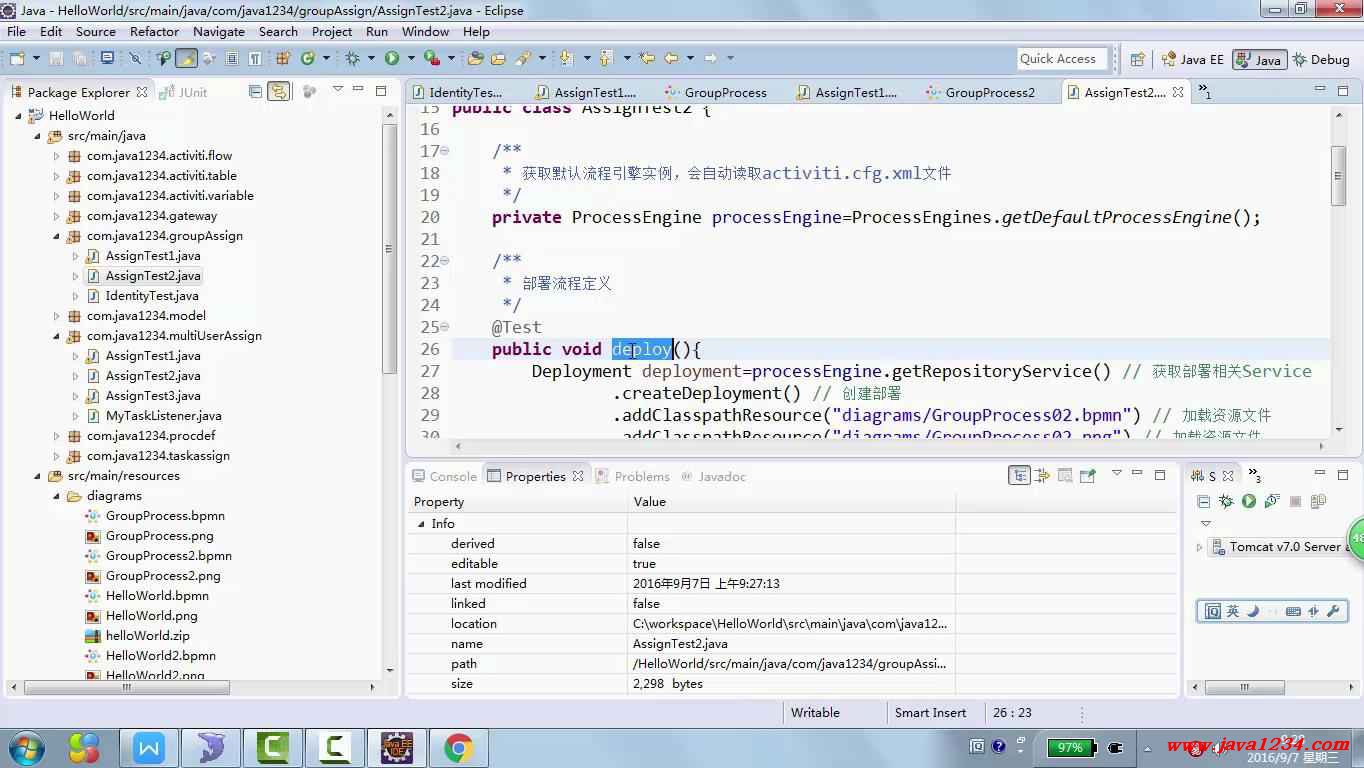
Task: Click Pin to Selection icon in Properties view
Action: [1088, 476]
